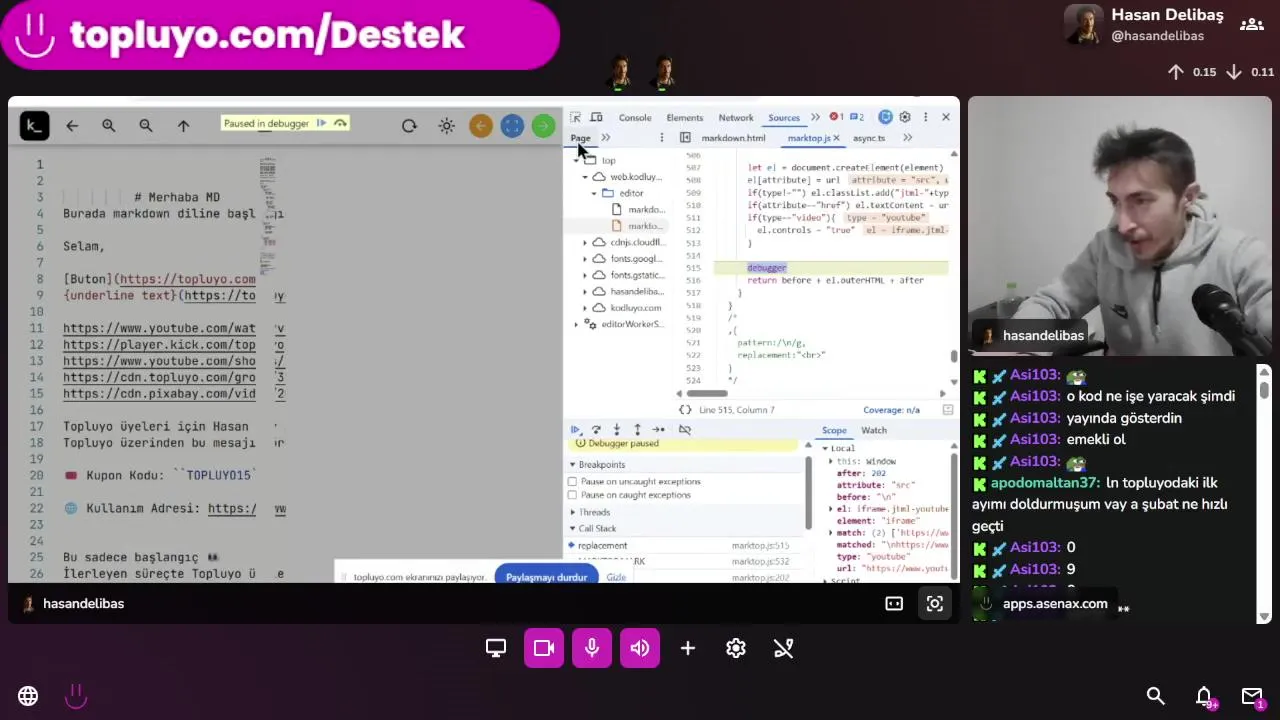Toggle deactivate breakpoints icon
The height and width of the screenshot is (720, 1280).
pyautogui.click(x=685, y=430)
